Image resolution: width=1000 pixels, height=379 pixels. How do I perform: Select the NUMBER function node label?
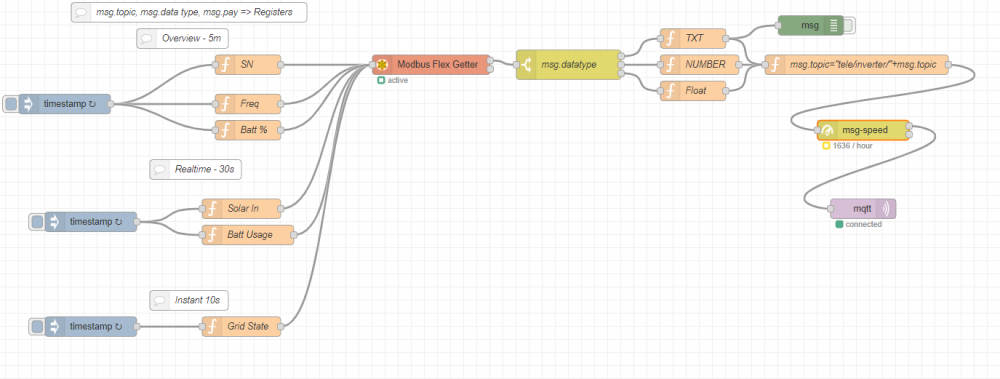pos(705,64)
